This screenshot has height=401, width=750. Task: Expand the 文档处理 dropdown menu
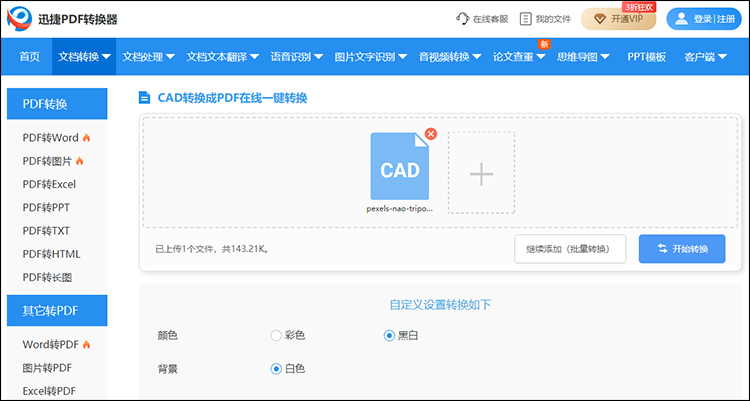pyautogui.click(x=148, y=57)
